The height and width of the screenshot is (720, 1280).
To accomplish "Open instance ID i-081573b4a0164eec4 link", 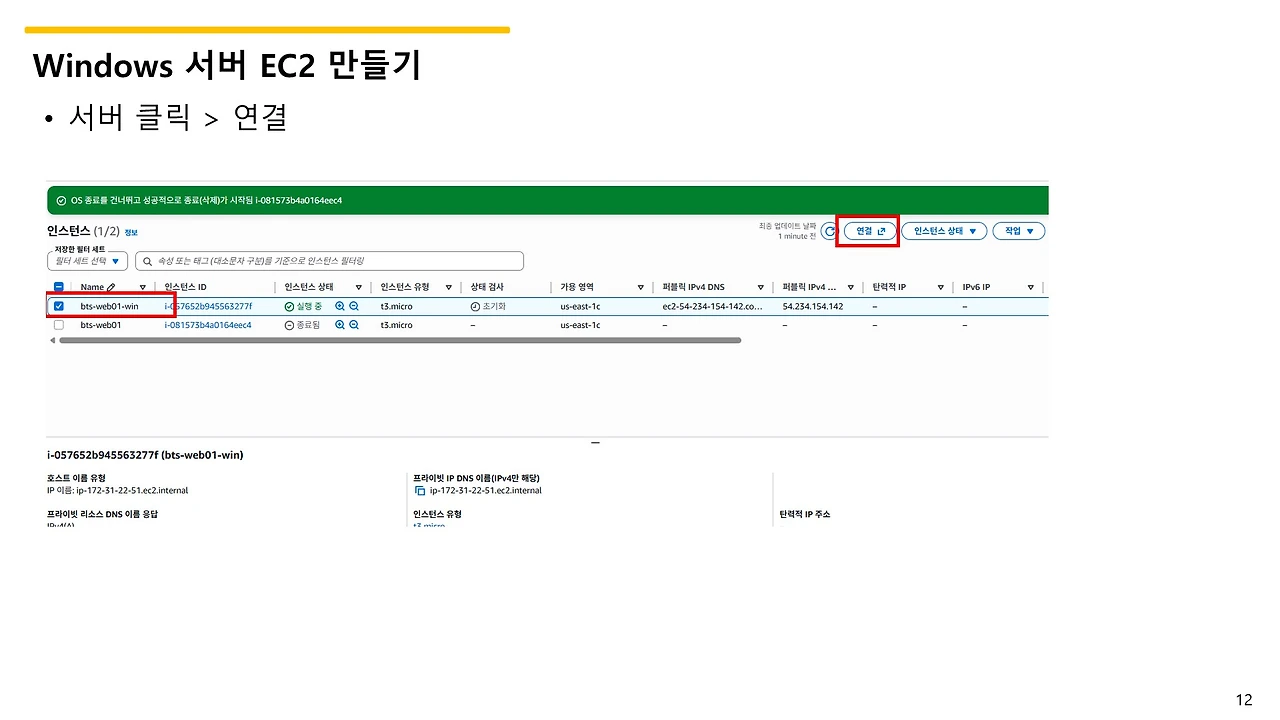I will point(208,325).
